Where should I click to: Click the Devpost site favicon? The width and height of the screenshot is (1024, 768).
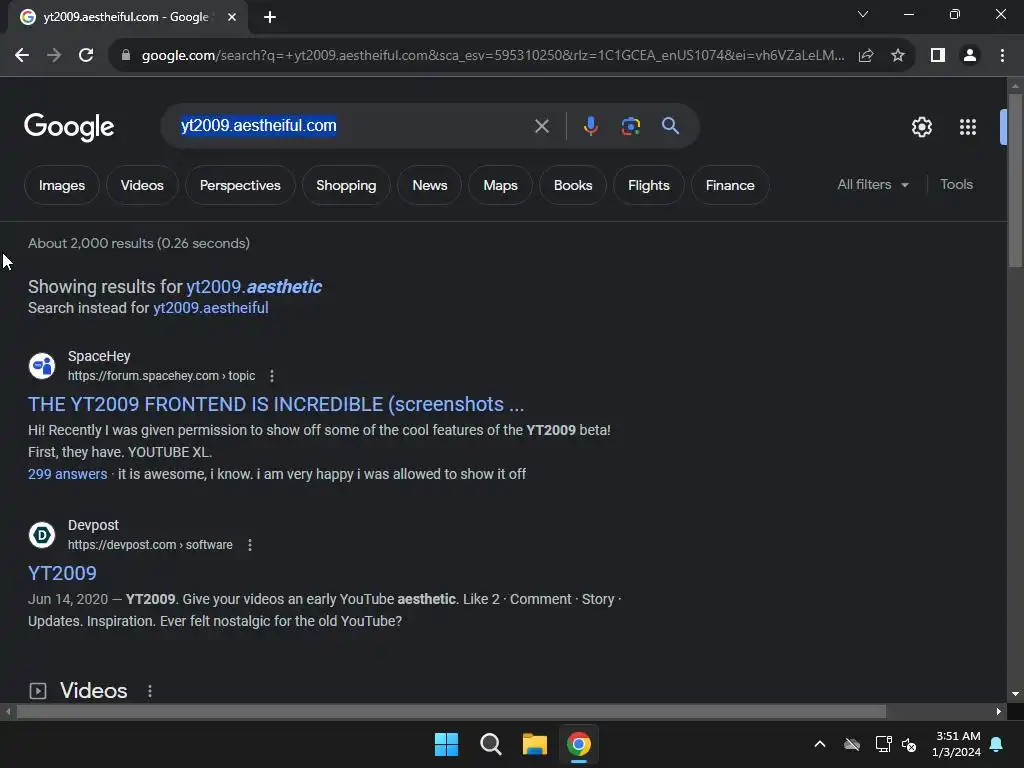coord(42,535)
